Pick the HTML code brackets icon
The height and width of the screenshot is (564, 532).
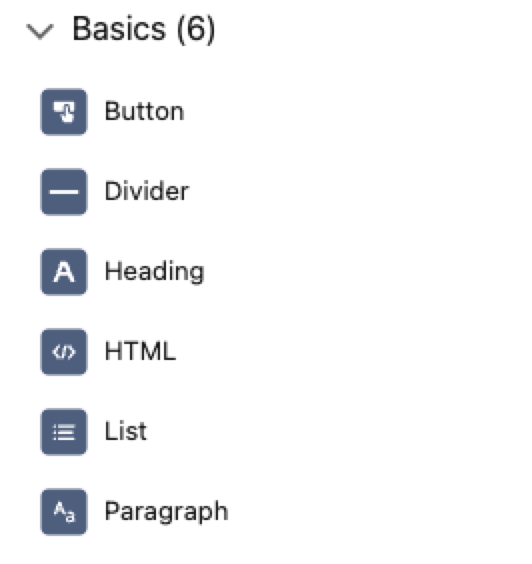[64, 352]
